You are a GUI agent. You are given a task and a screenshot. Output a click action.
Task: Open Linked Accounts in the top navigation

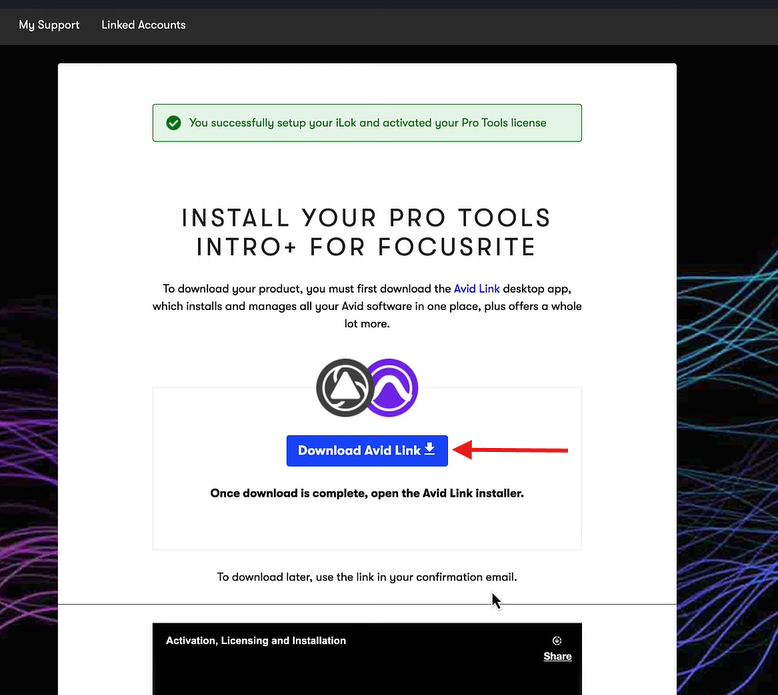tap(143, 25)
